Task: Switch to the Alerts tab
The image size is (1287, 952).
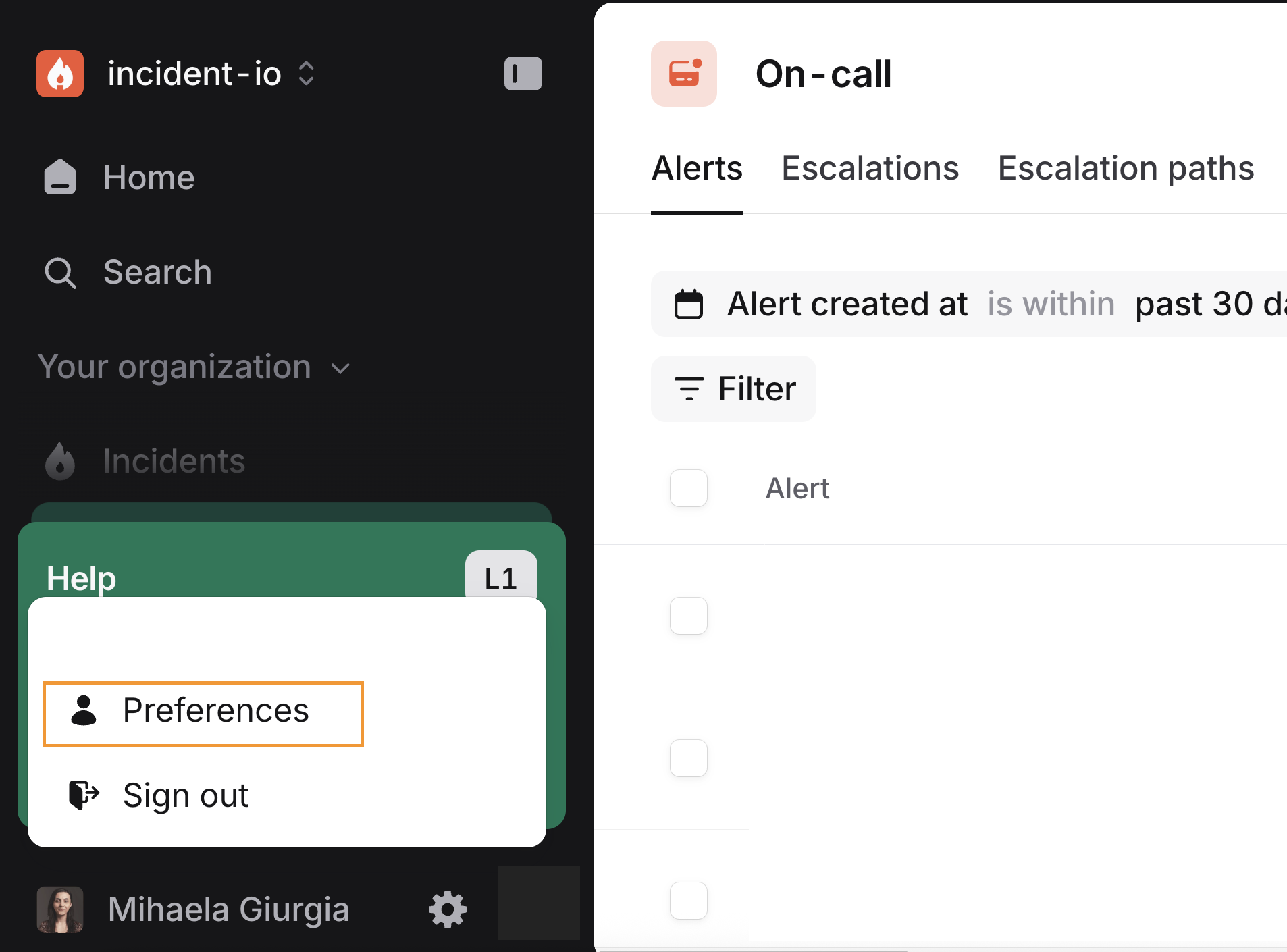Action: 697,168
